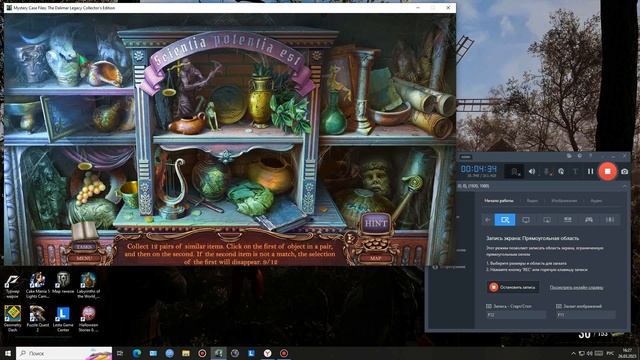Toggle the microphone in recorder toolbar

click(547, 172)
